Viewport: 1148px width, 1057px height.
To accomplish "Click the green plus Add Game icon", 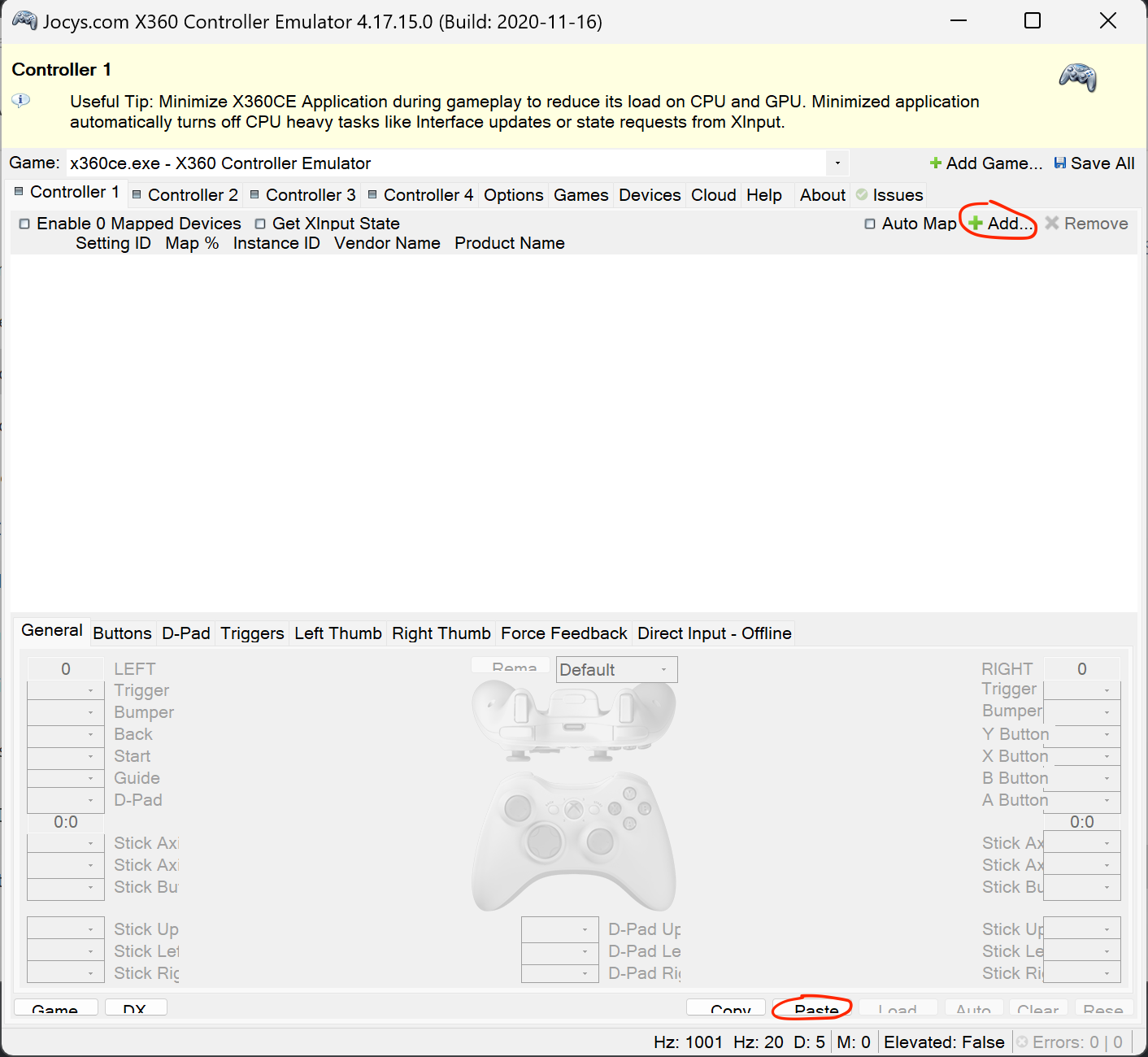I will pyautogui.click(x=935, y=163).
